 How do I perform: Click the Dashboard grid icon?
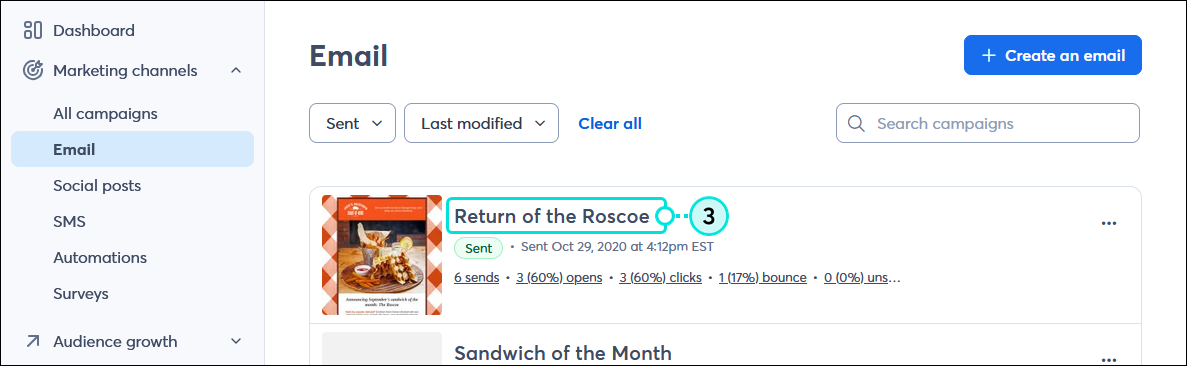(33, 30)
